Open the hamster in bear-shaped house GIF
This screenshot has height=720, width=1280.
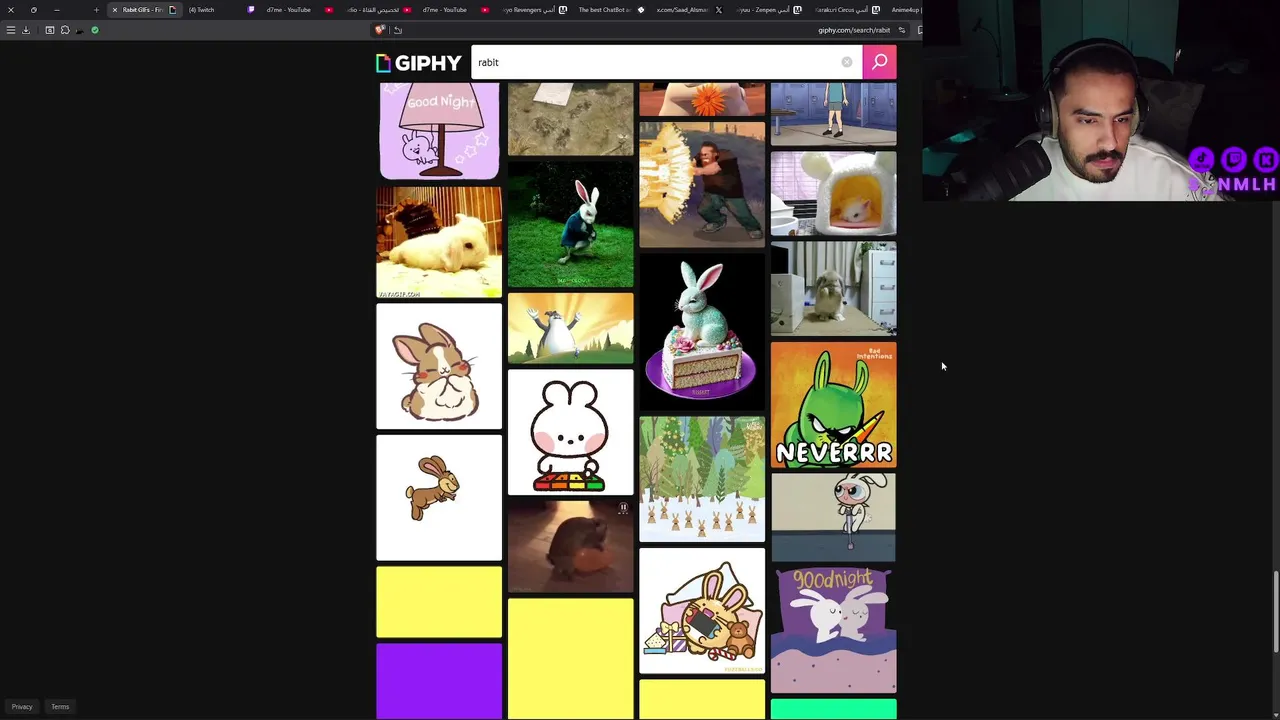click(x=833, y=194)
